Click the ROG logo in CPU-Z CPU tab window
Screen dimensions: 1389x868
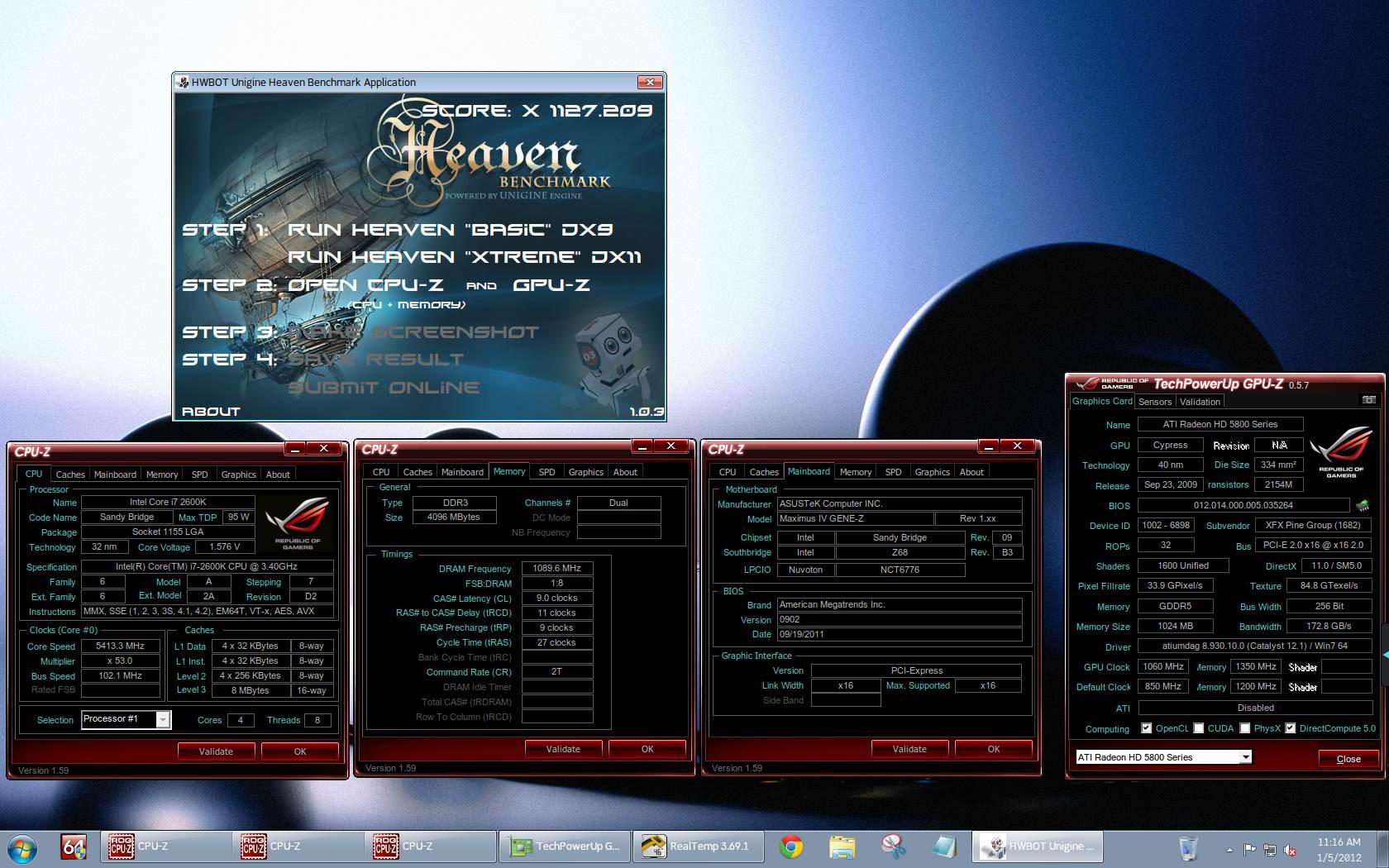tap(298, 523)
